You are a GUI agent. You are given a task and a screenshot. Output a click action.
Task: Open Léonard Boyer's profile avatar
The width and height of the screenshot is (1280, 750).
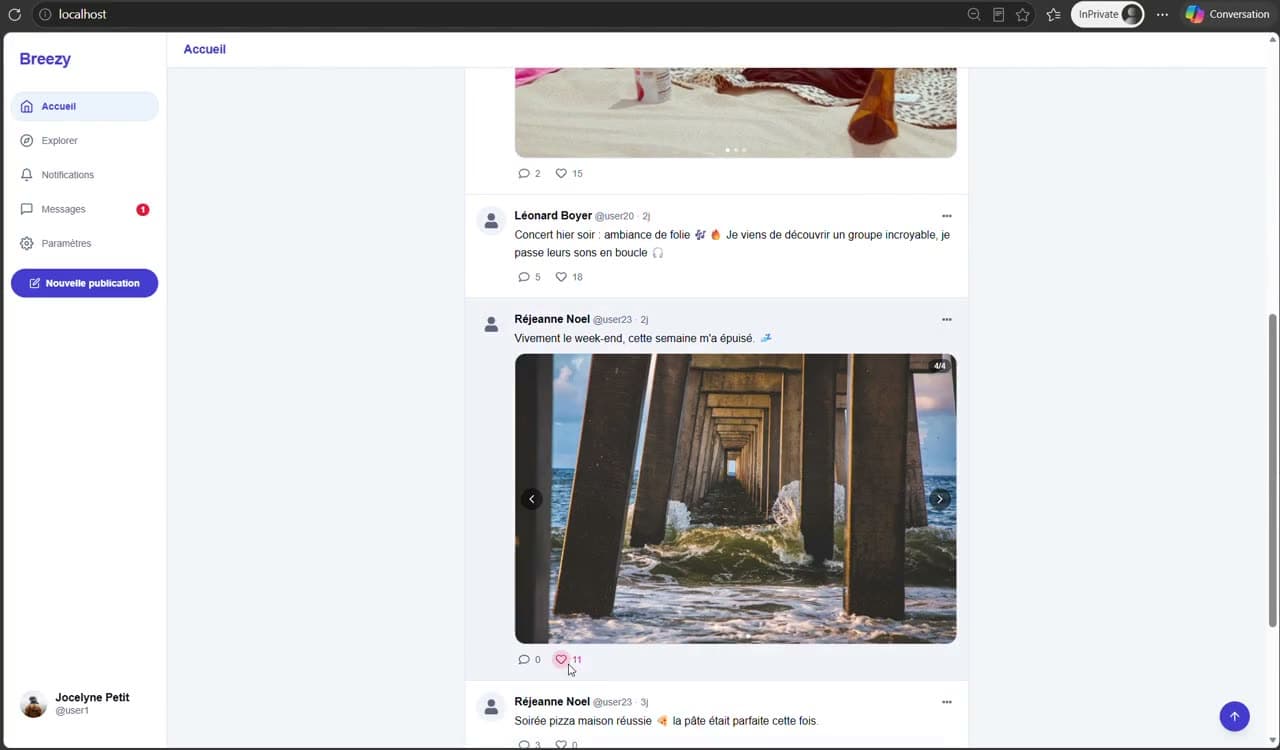491,221
